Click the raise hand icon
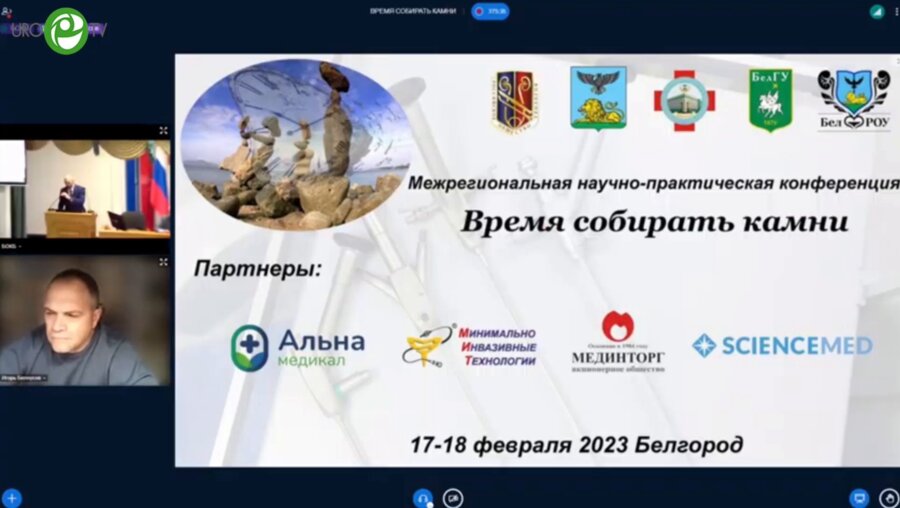Screen dimensions: 900x508 pyautogui.click(x=888, y=497)
